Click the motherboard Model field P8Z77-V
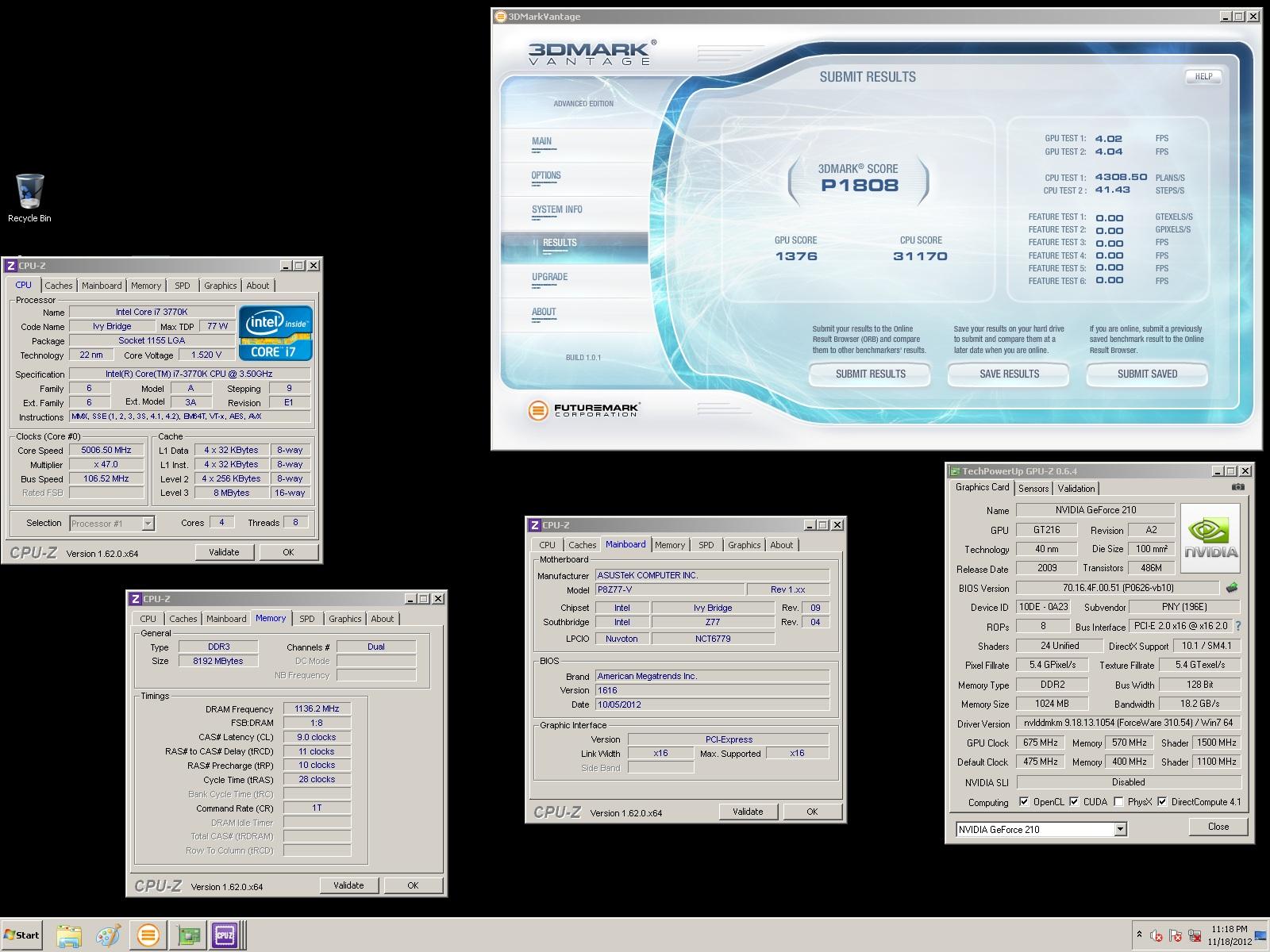1270x952 pixels. click(x=669, y=589)
